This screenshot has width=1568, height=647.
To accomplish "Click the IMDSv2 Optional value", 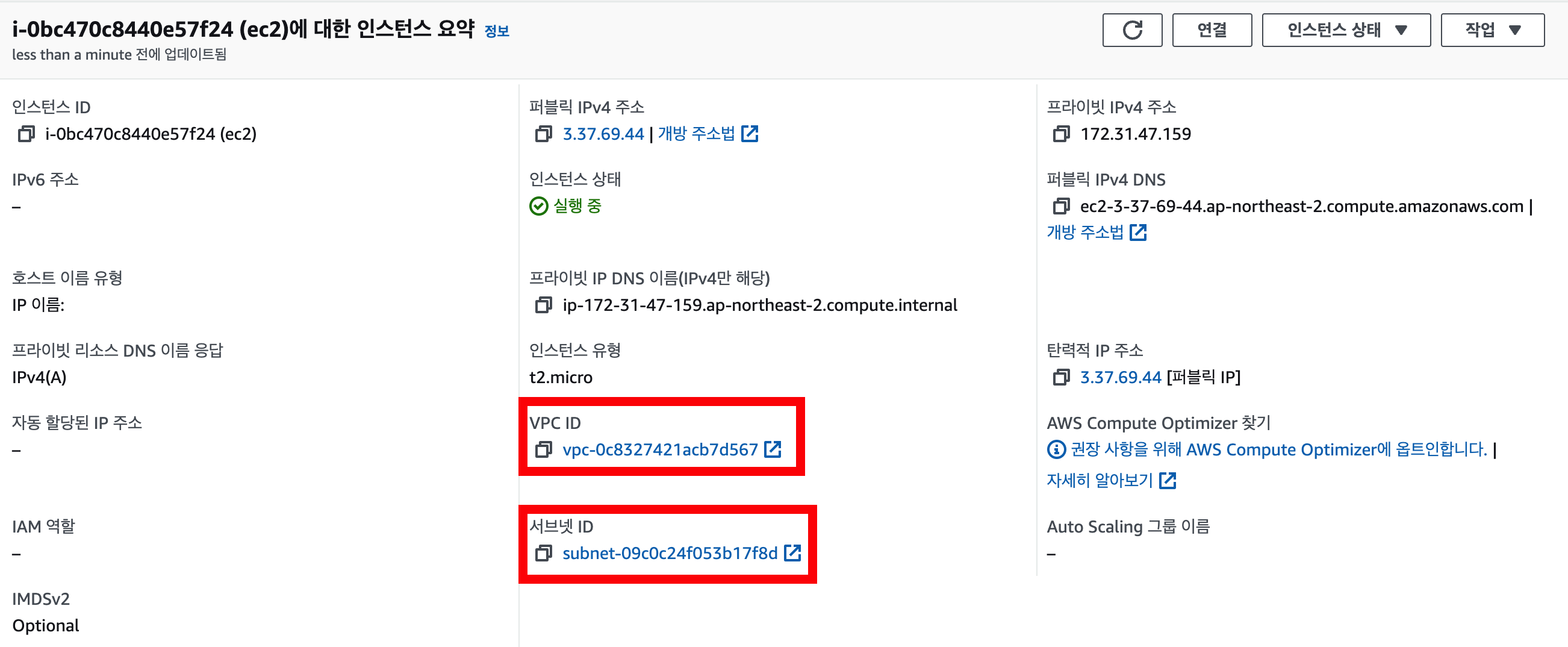I will [46, 626].
